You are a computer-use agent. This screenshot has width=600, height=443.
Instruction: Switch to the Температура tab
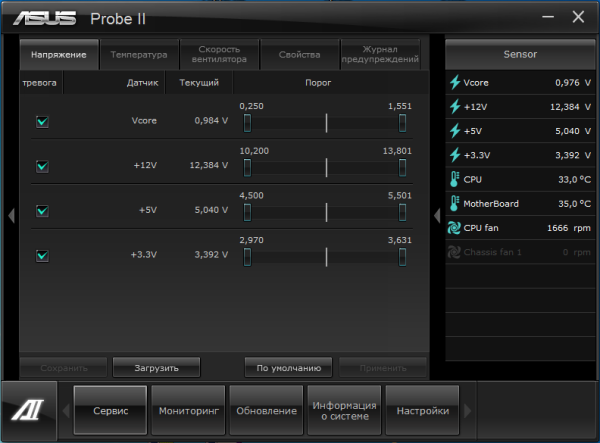pos(139,54)
